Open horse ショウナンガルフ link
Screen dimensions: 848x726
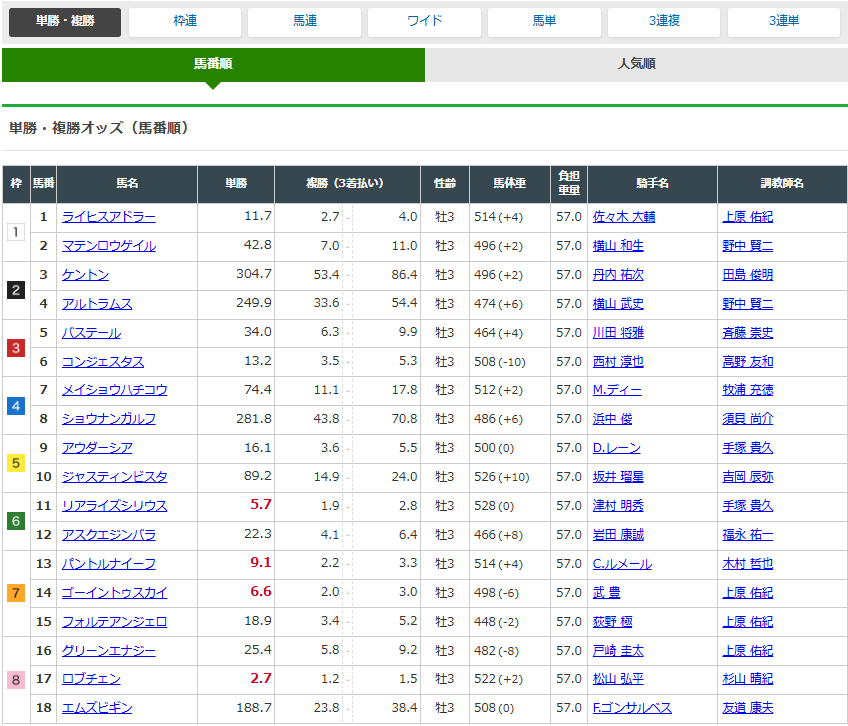pos(109,419)
